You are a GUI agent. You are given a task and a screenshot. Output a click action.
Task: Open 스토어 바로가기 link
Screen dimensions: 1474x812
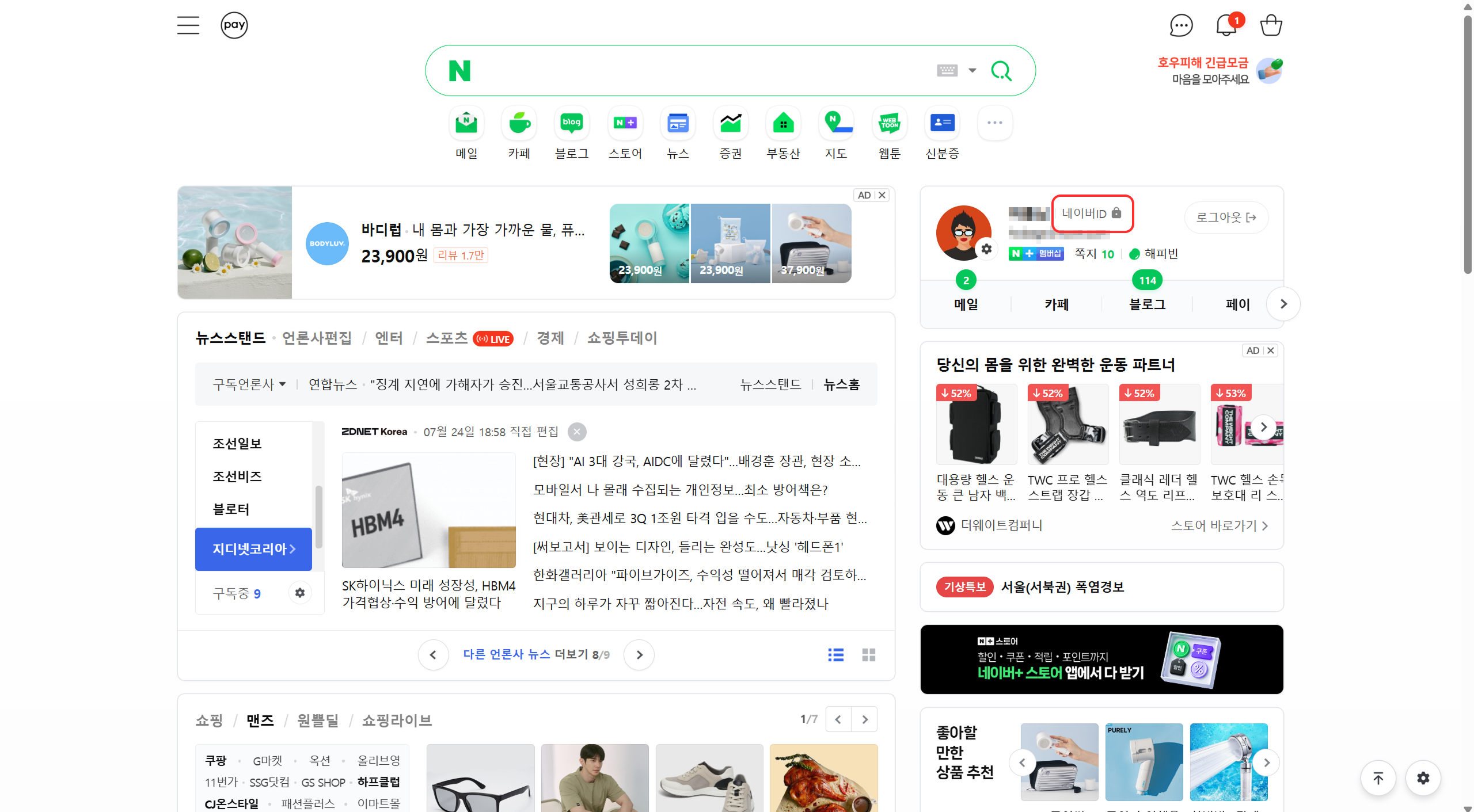coord(1220,525)
